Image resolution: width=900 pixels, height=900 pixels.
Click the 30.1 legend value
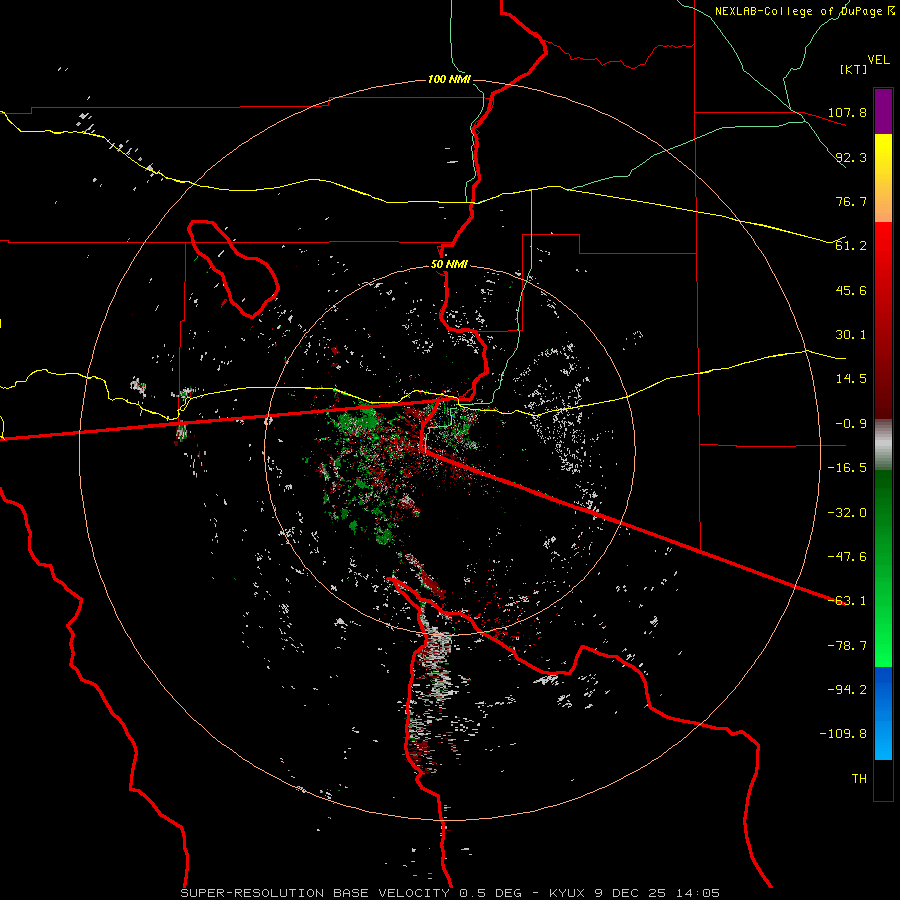[x=851, y=335]
